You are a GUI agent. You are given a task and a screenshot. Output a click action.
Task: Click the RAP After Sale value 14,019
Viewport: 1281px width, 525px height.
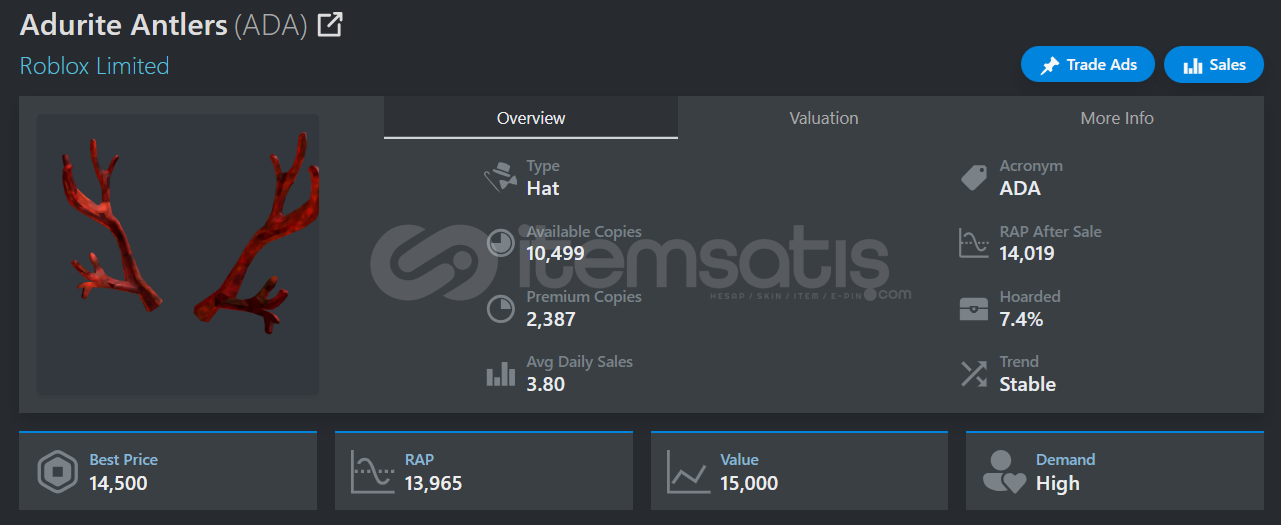coord(1027,253)
